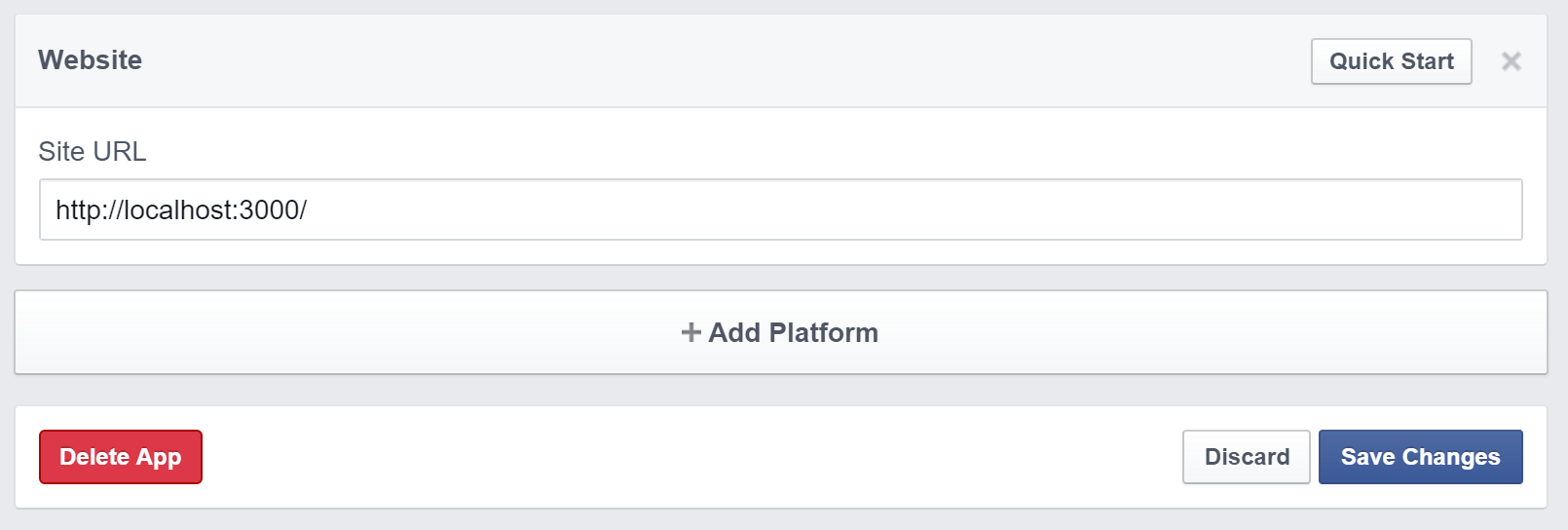Click the gray X next to Quick Start
Viewport: 1568px width, 530px height.
coord(1511,61)
